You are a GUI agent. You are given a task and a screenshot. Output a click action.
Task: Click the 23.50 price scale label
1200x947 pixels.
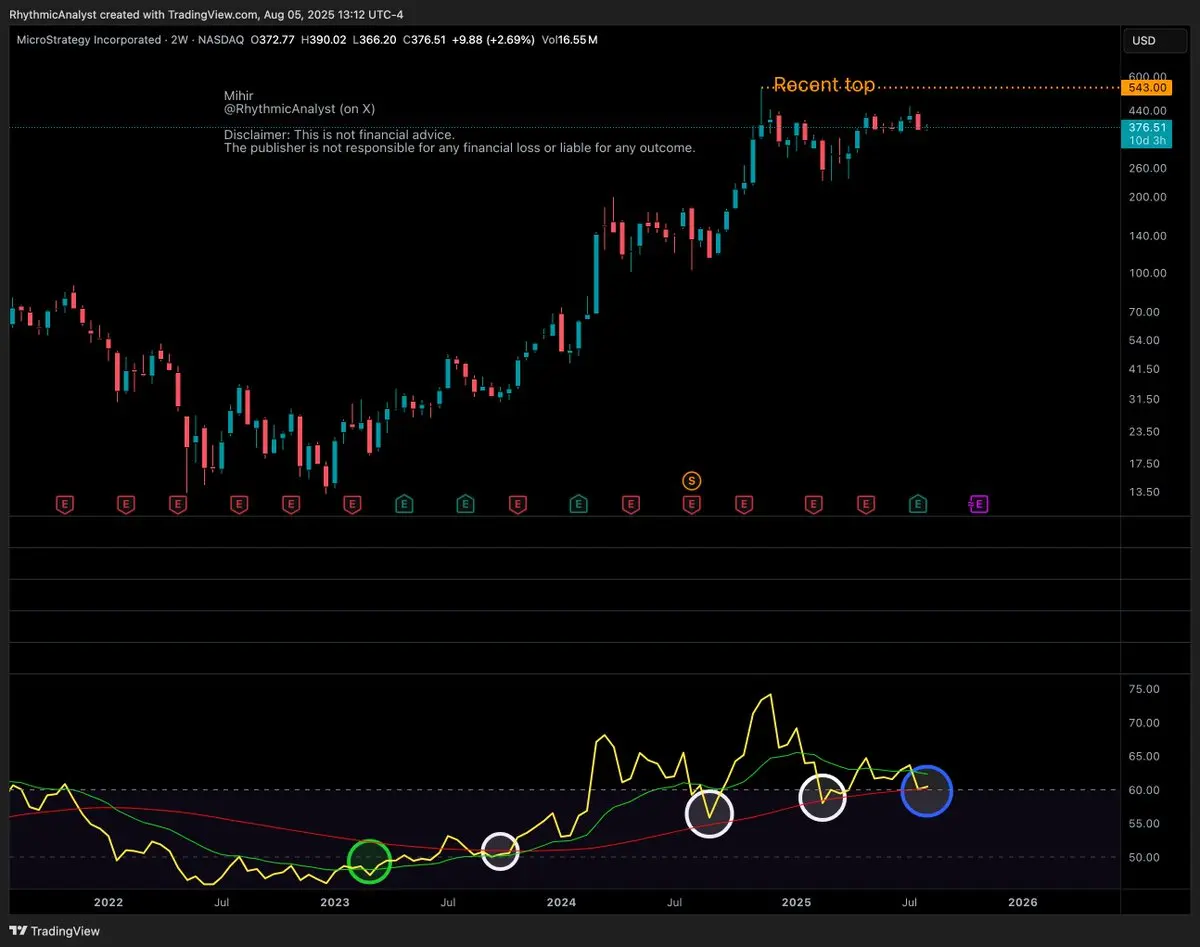1144,432
